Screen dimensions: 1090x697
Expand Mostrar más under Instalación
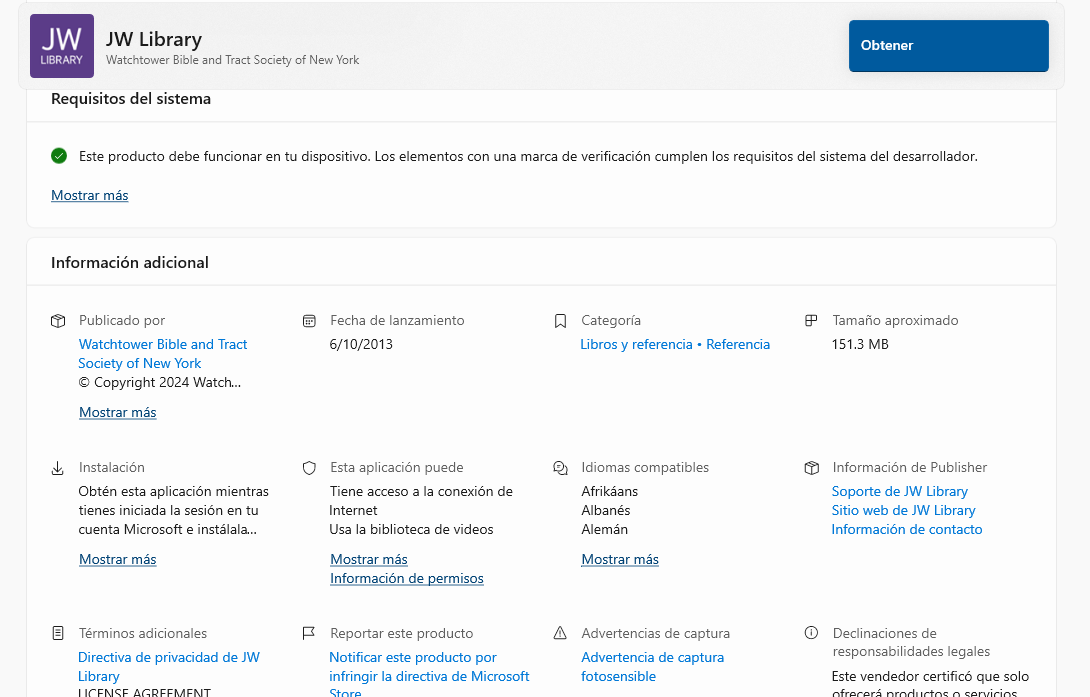point(117,559)
